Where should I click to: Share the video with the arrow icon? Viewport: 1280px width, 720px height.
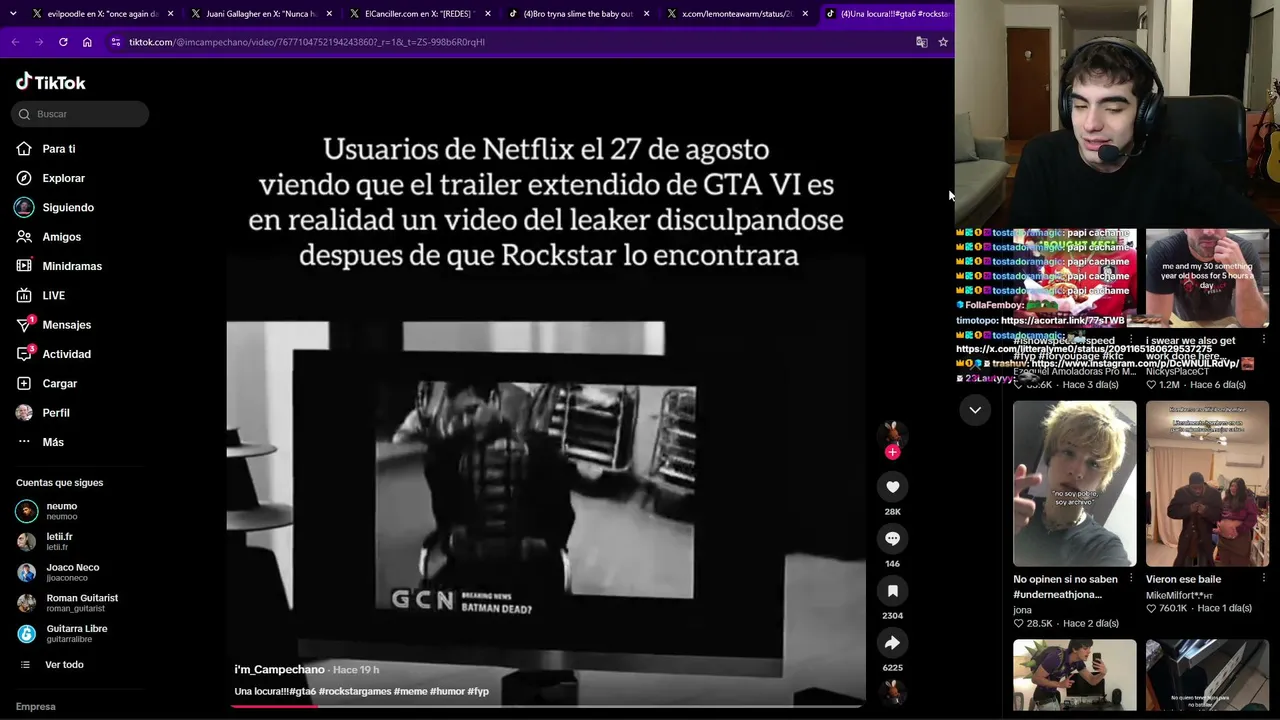coord(893,643)
